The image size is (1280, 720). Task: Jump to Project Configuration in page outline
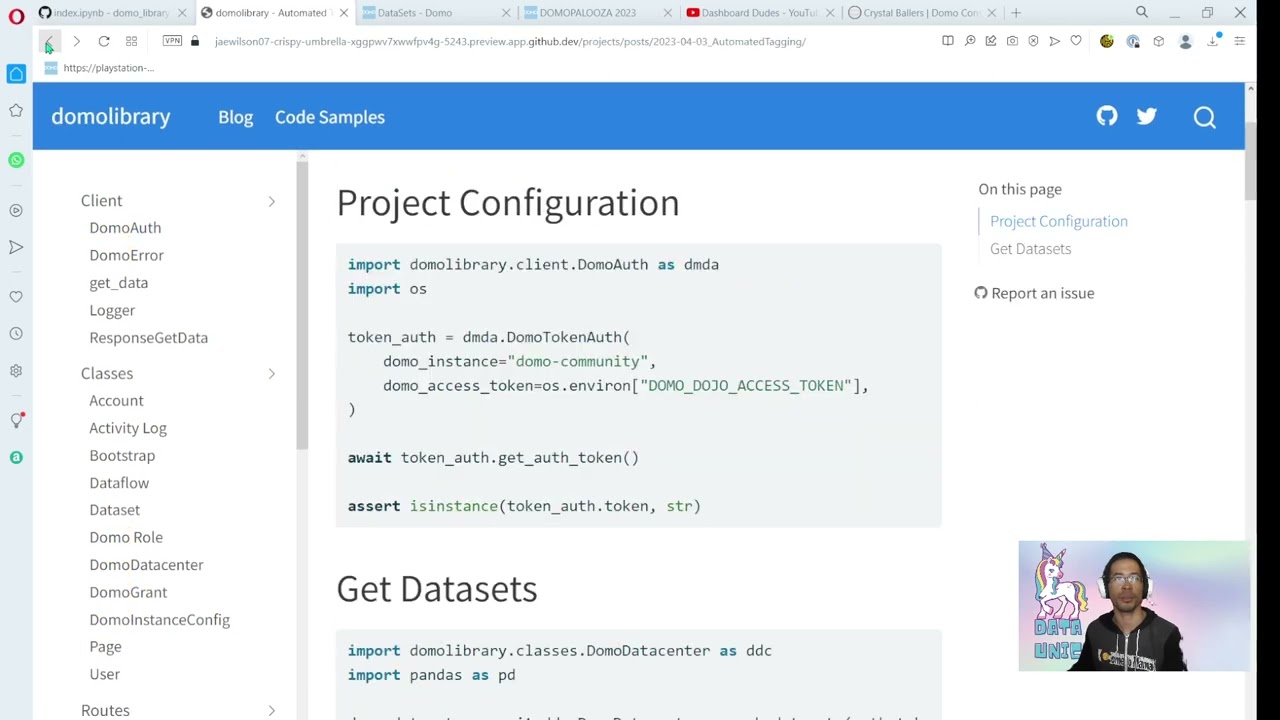(1059, 221)
